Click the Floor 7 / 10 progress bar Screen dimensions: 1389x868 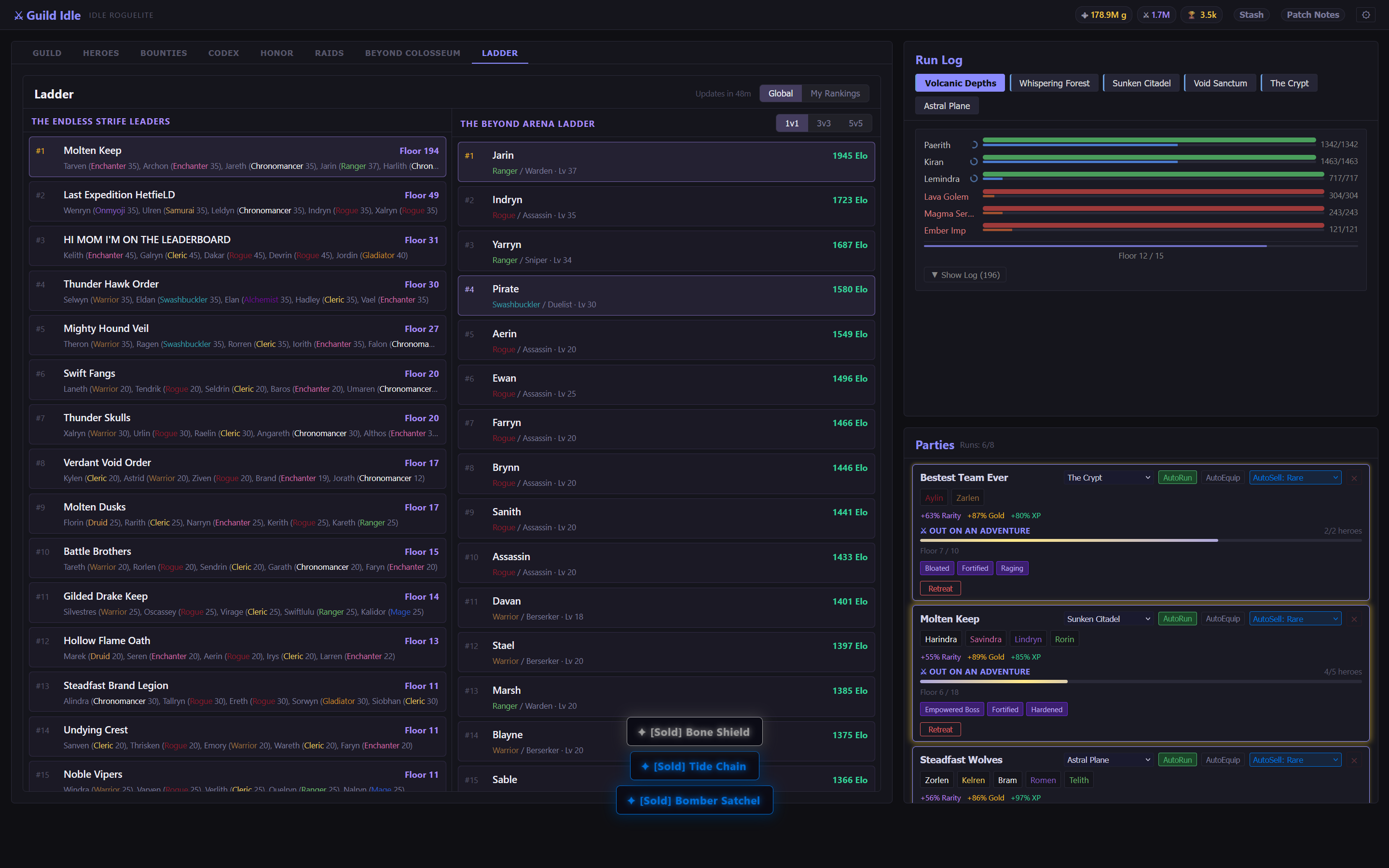(x=1141, y=540)
